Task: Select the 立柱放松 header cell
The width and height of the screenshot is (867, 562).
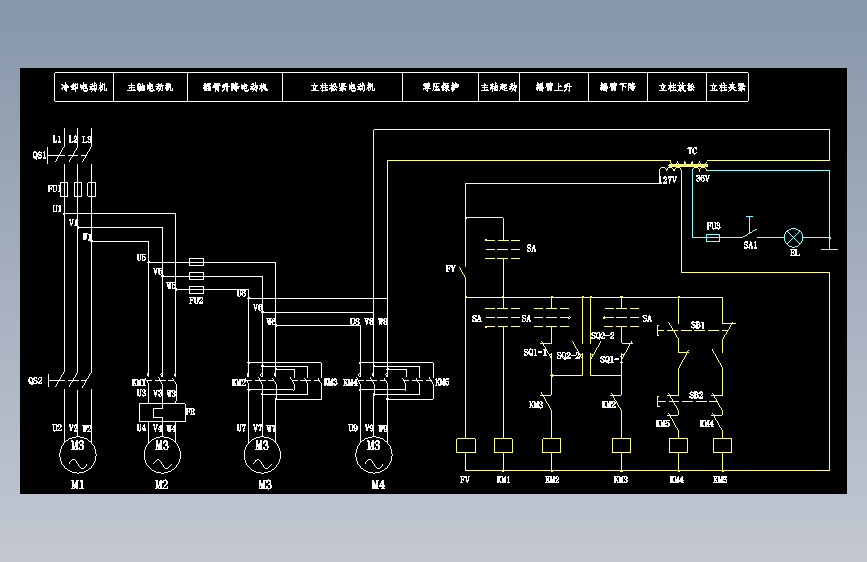Action: tap(677, 87)
